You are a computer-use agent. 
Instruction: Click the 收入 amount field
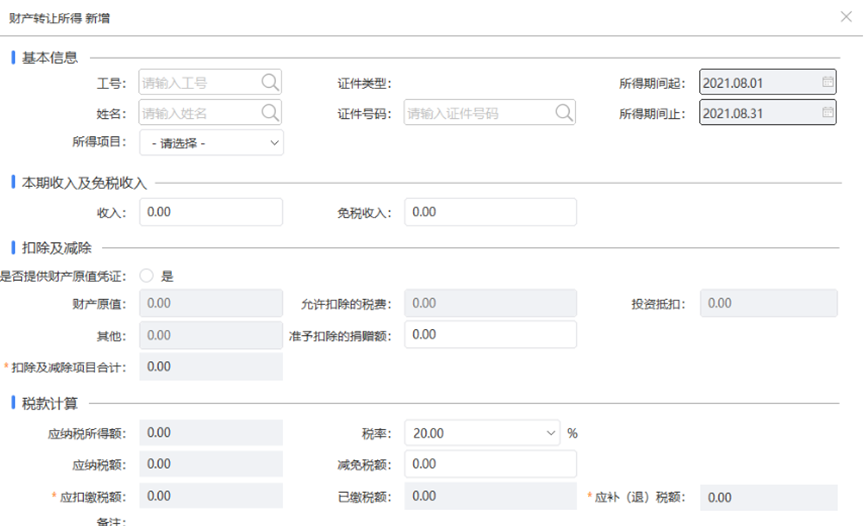[211, 212]
